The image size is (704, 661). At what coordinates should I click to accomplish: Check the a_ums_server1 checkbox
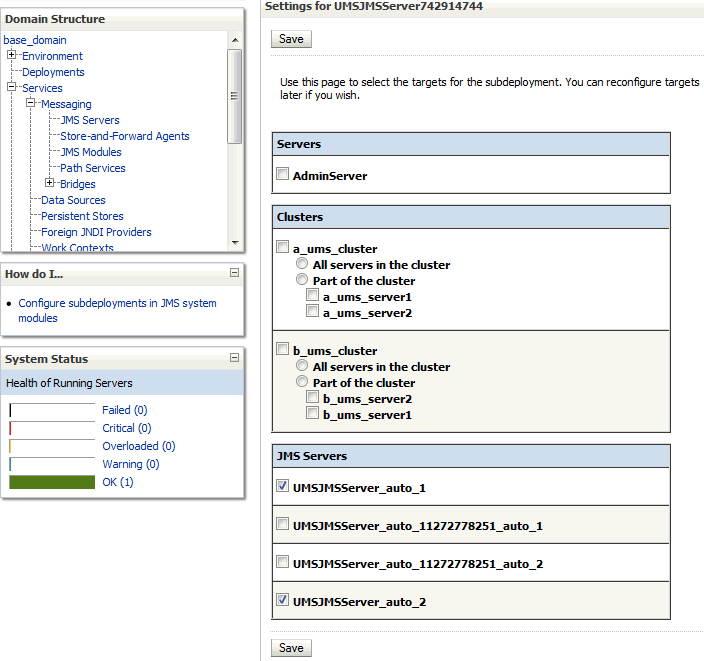(312, 295)
